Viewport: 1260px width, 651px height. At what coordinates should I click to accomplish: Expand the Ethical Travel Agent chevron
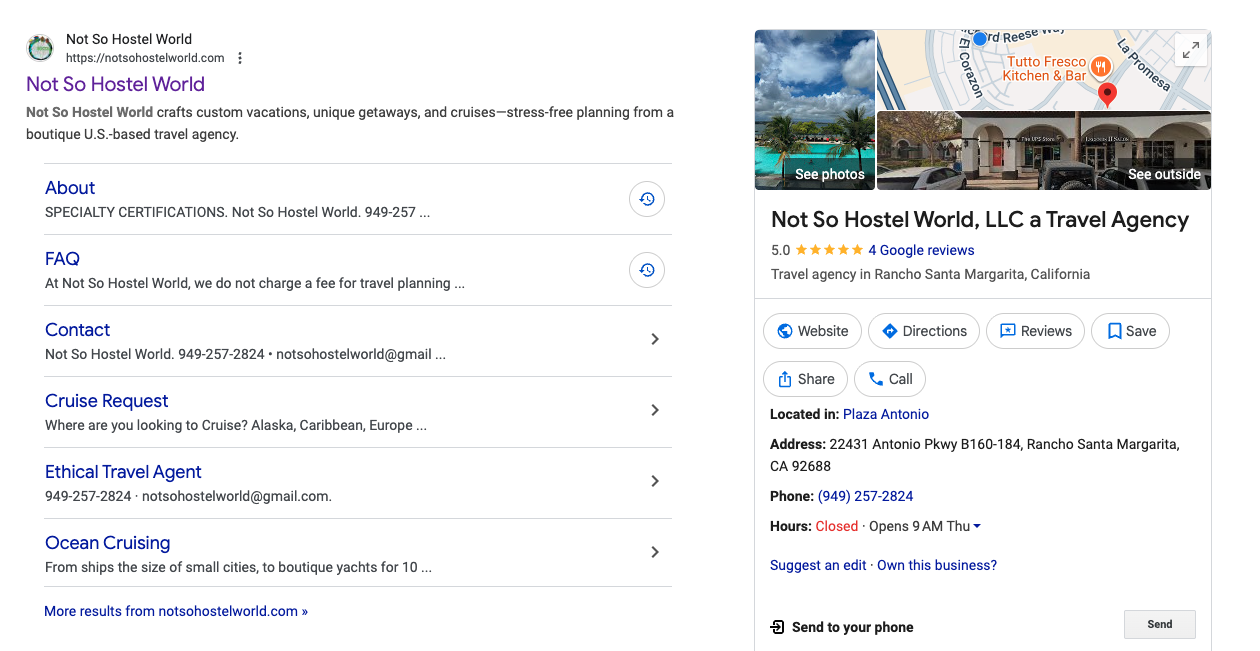coord(655,481)
